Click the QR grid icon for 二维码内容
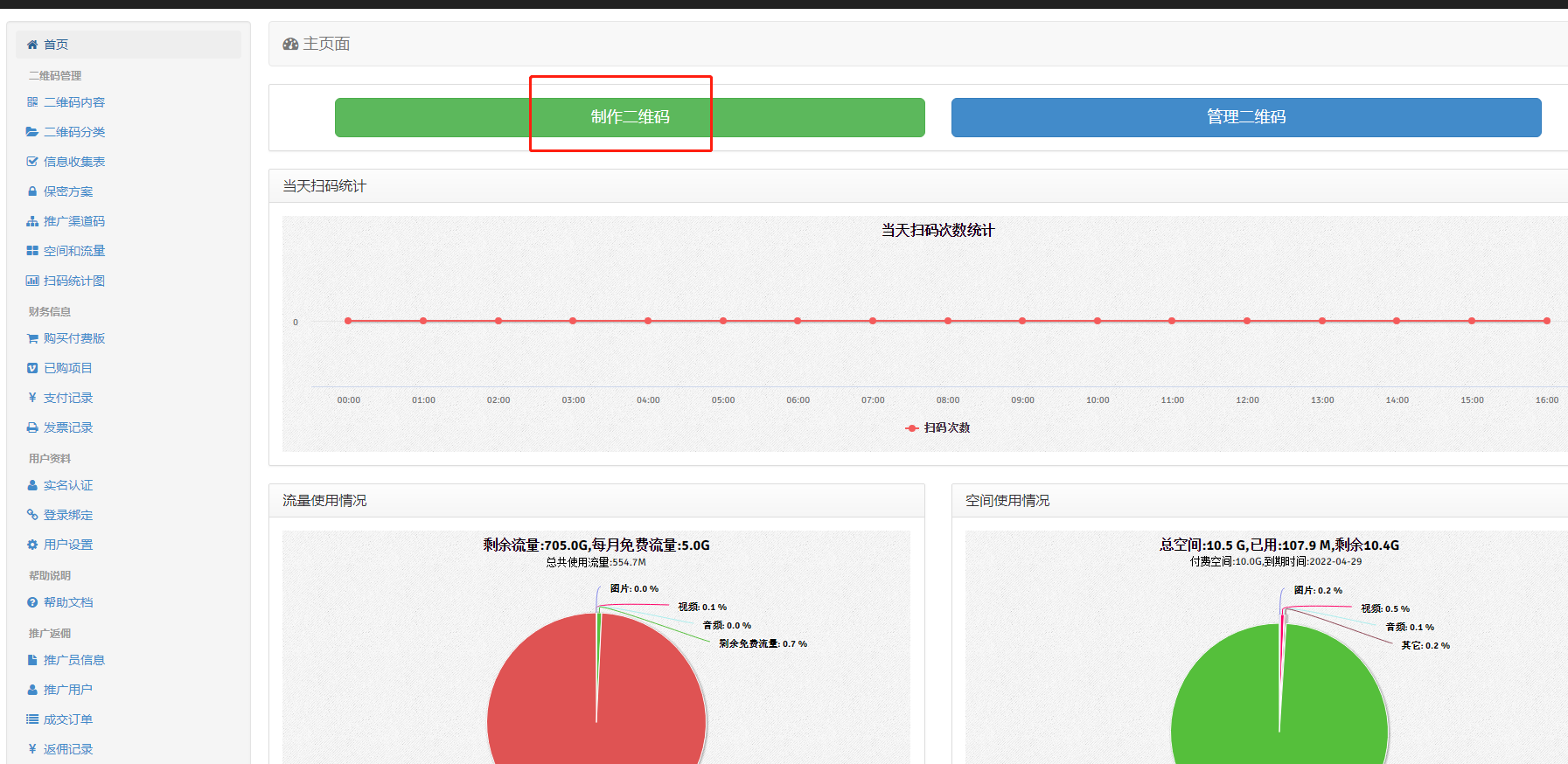 (x=32, y=102)
